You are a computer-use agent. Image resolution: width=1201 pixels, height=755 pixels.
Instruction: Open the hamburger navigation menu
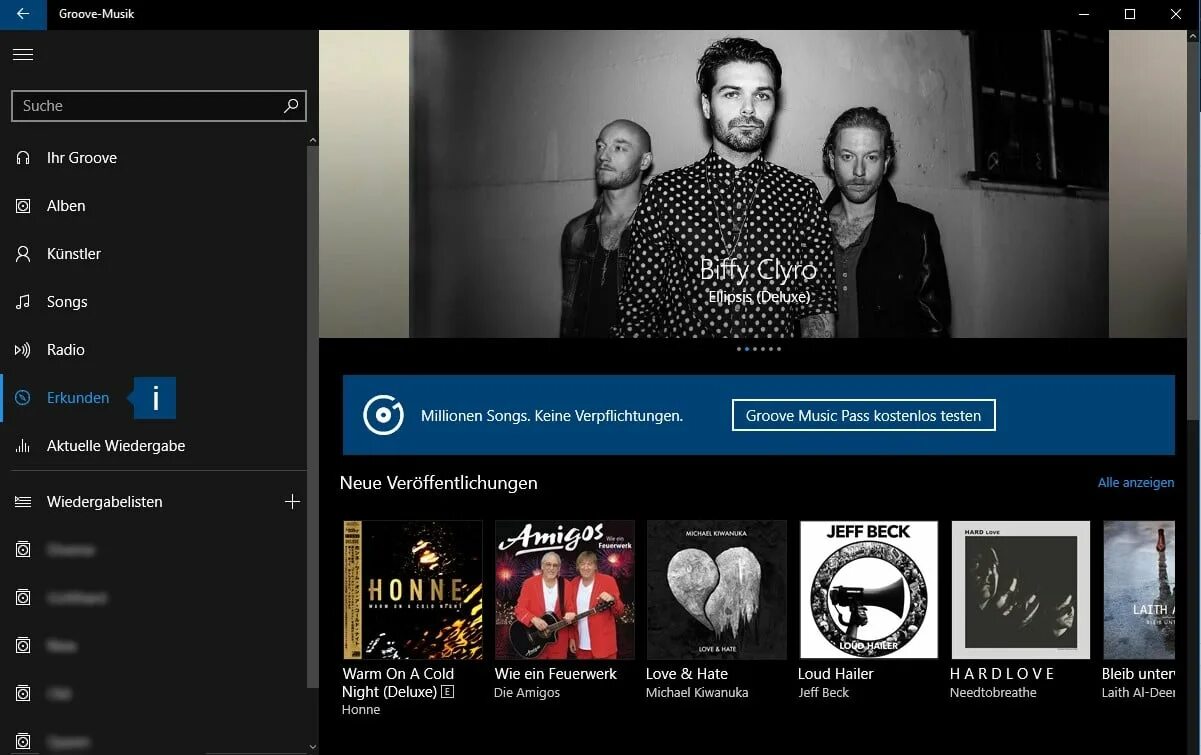click(23, 55)
